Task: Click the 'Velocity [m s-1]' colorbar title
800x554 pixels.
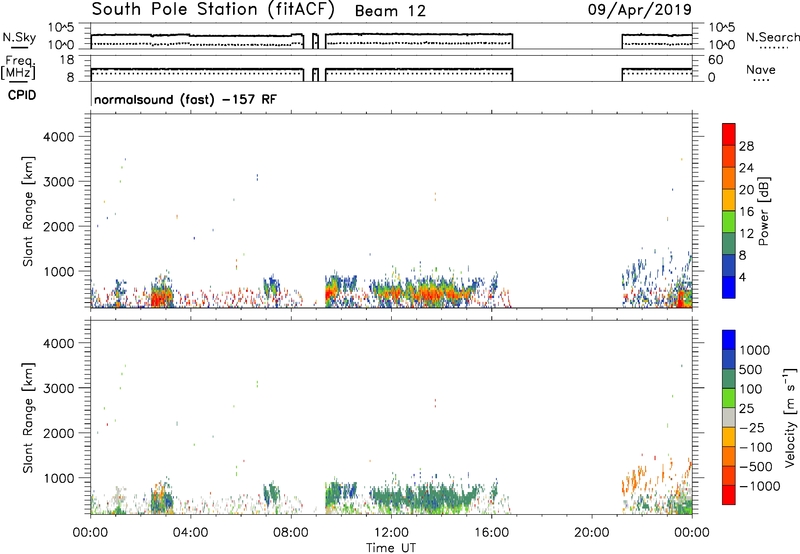Action: coord(790,417)
